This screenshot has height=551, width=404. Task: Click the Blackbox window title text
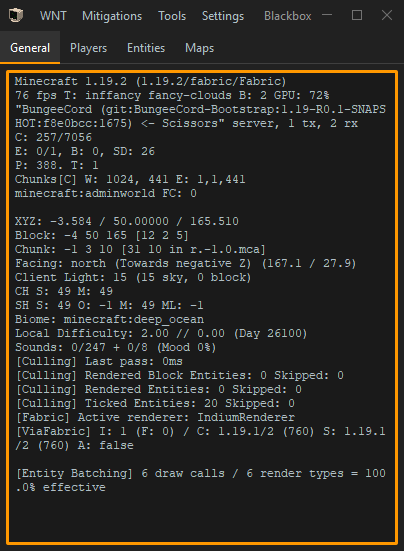pyautogui.click(x=287, y=16)
